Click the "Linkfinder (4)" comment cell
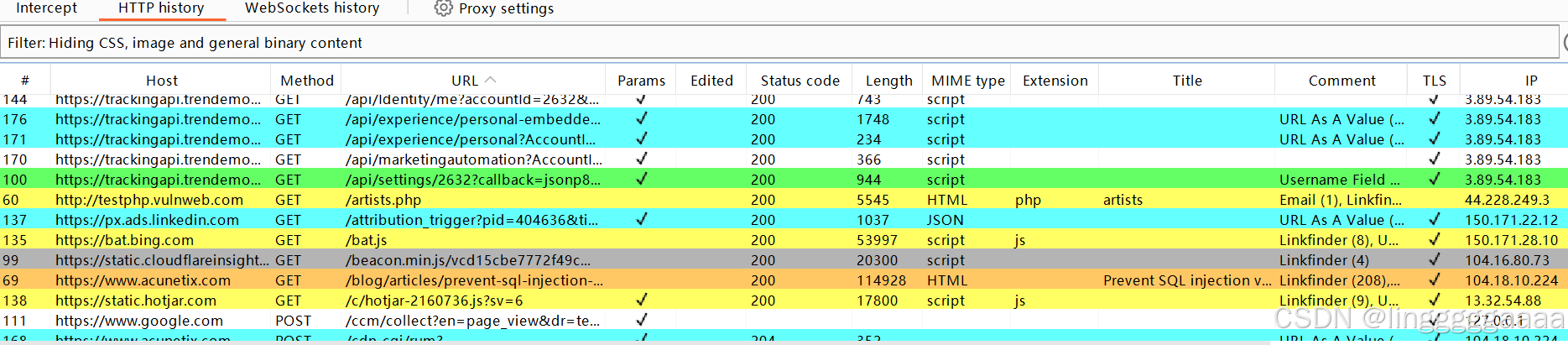The height and width of the screenshot is (345, 1568). (1341, 260)
